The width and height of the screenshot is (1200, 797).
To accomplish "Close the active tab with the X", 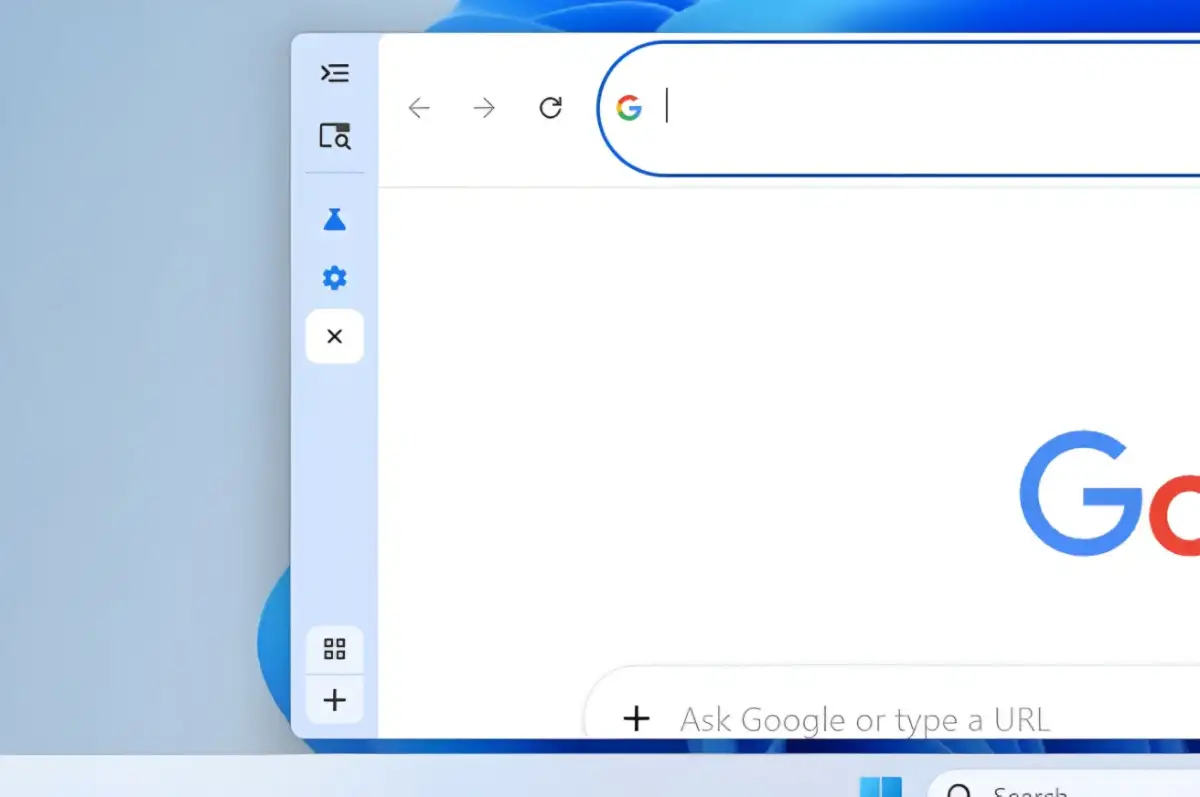I will [334, 336].
